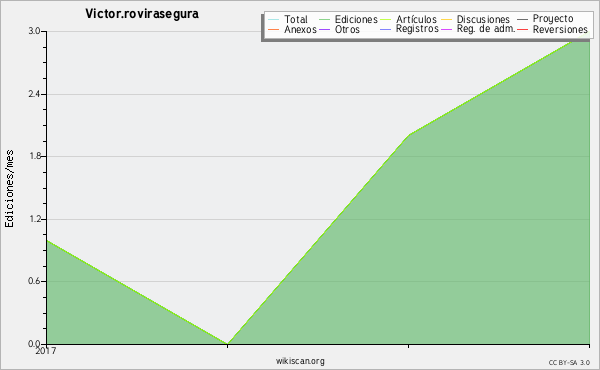Click the CC BY-SA 3.0 license text

point(569,362)
